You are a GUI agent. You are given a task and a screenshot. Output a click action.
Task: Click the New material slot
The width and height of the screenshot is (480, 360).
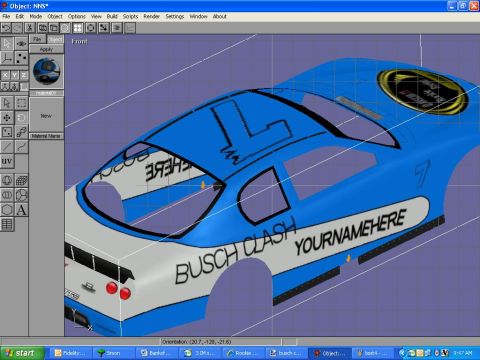[46, 116]
